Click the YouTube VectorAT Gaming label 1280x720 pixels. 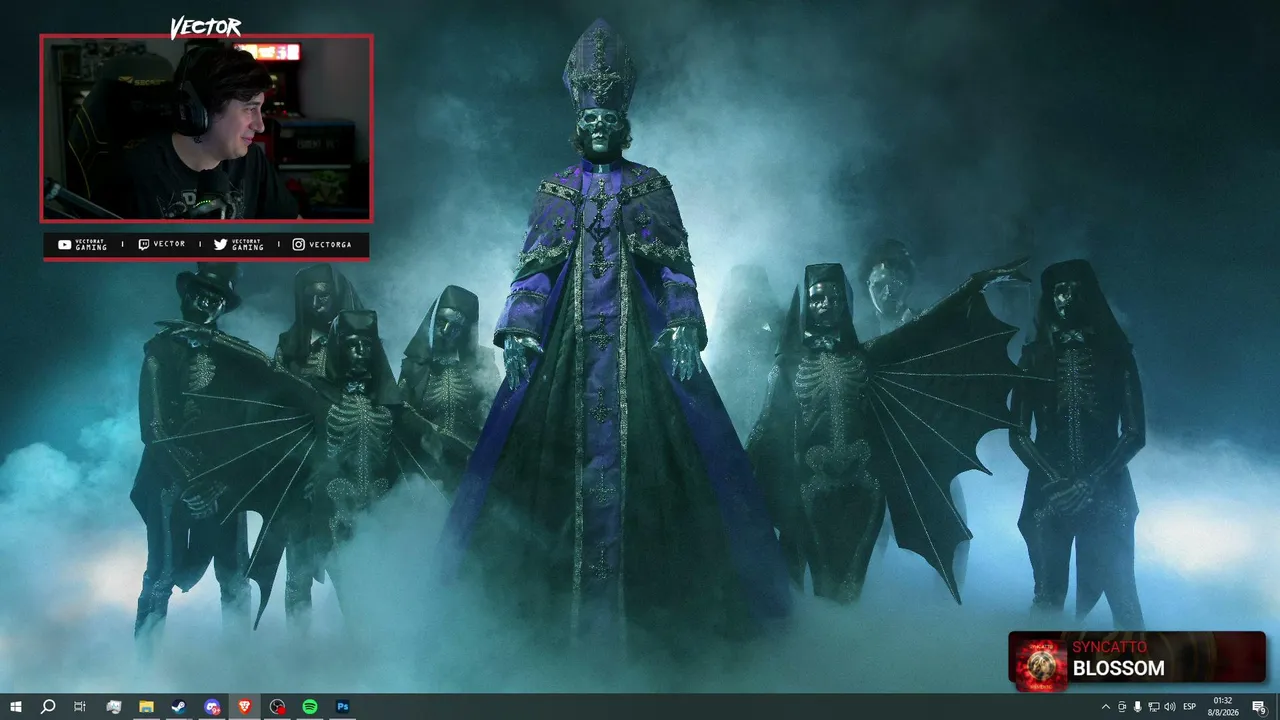[83, 245]
